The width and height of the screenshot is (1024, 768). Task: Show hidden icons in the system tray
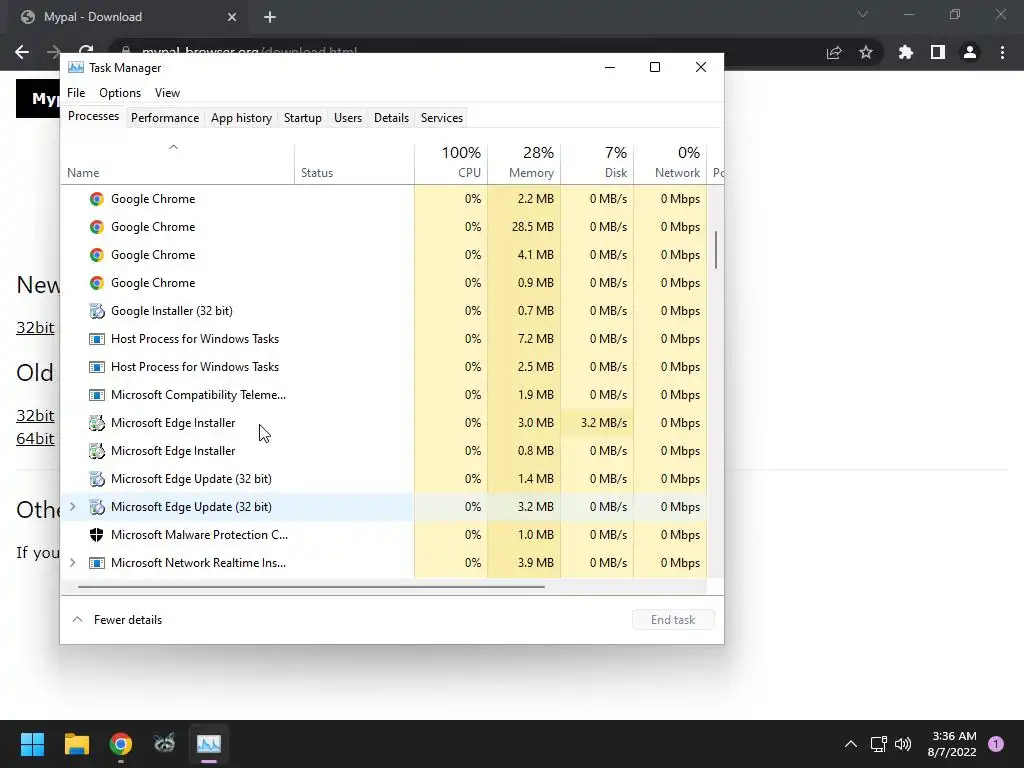pos(851,744)
